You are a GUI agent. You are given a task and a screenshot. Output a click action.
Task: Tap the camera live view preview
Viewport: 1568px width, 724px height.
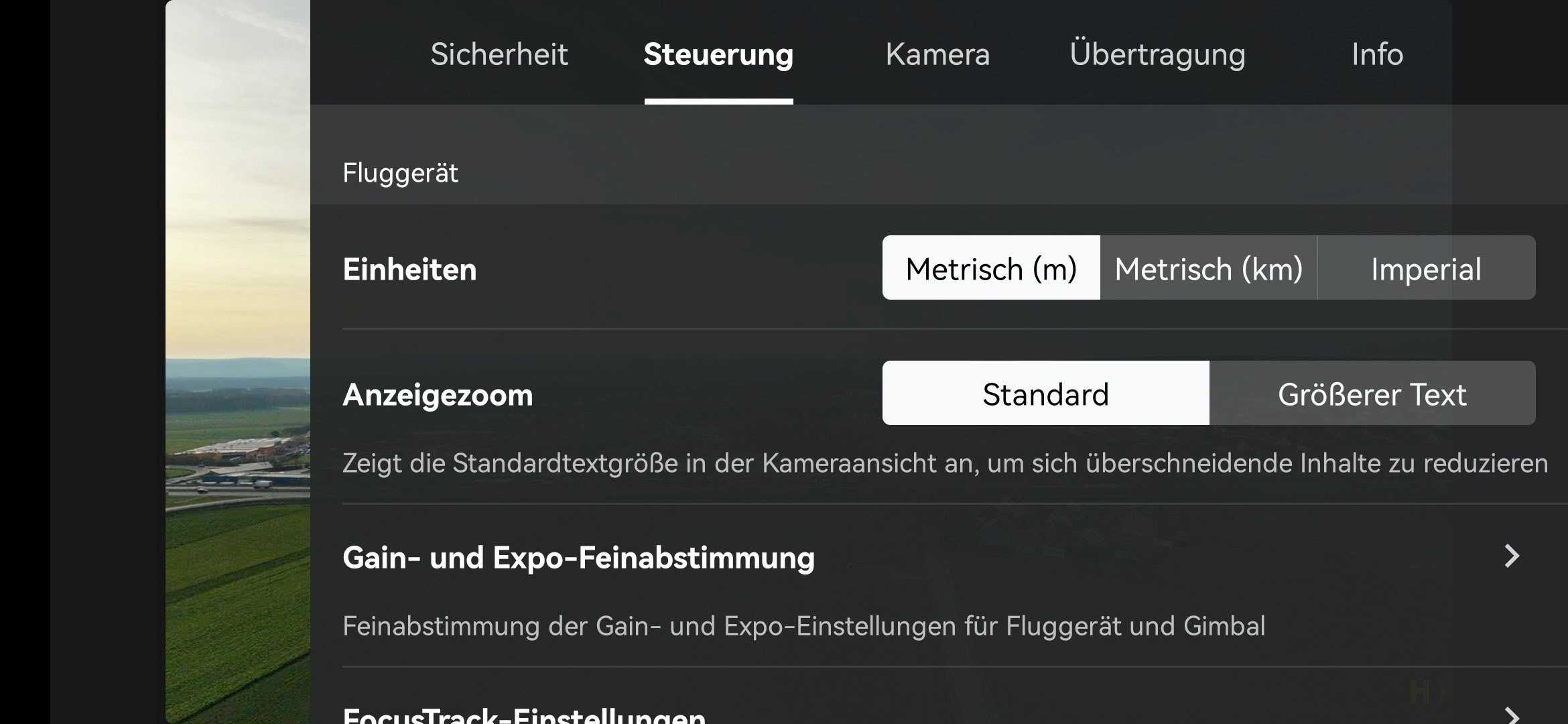point(238,362)
